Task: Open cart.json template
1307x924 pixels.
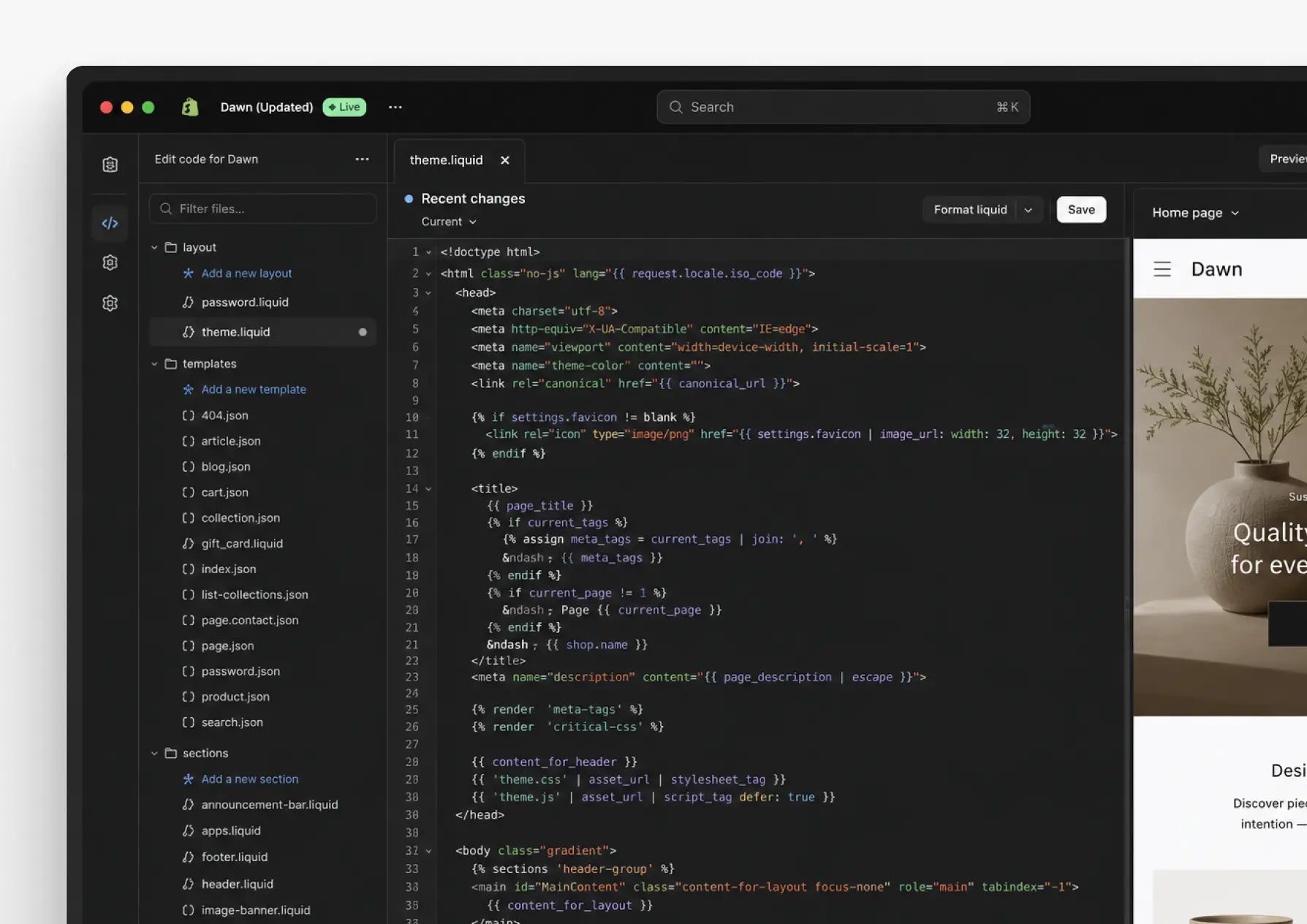Action: (224, 492)
